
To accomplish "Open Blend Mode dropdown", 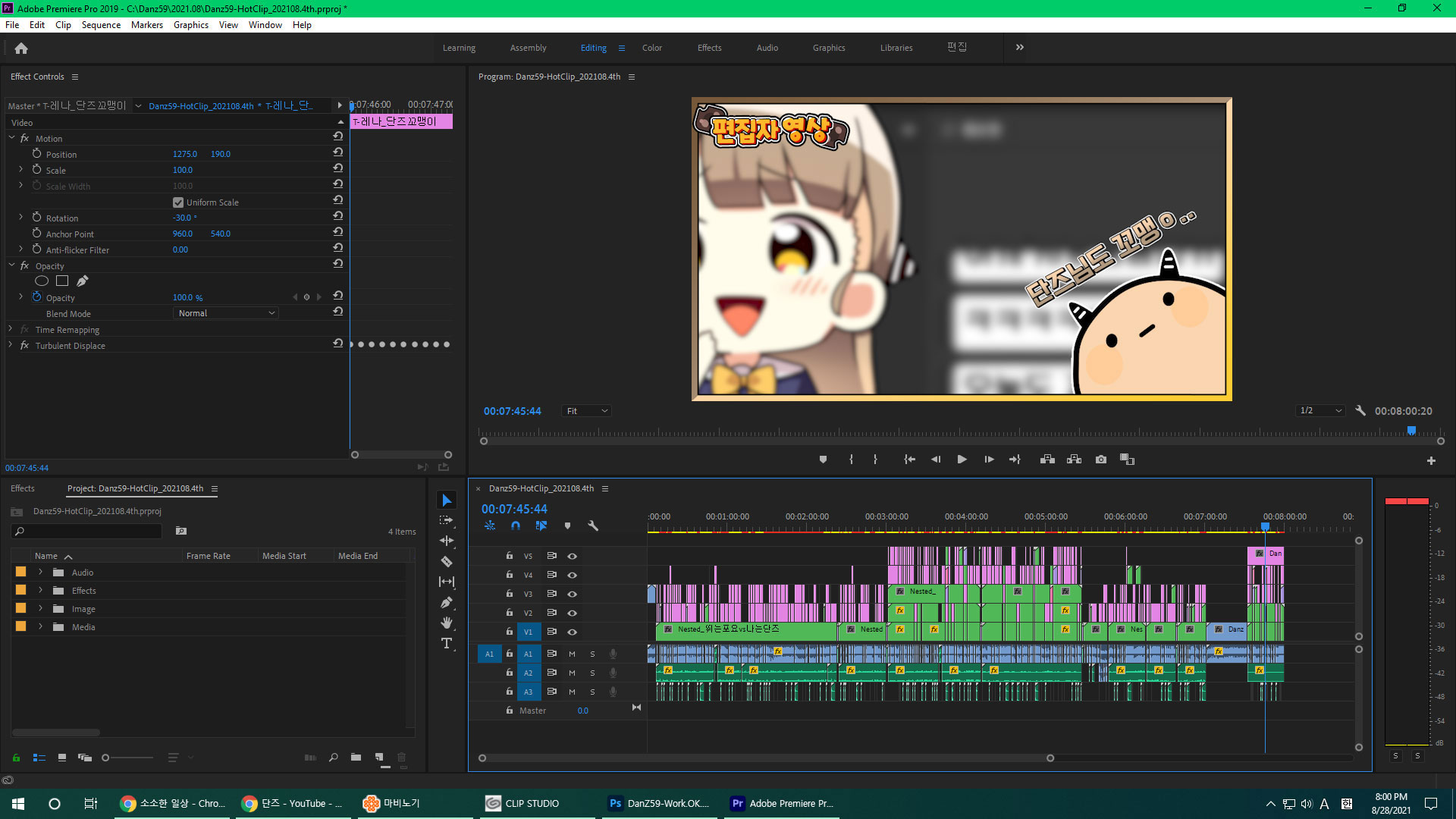I will (x=226, y=313).
